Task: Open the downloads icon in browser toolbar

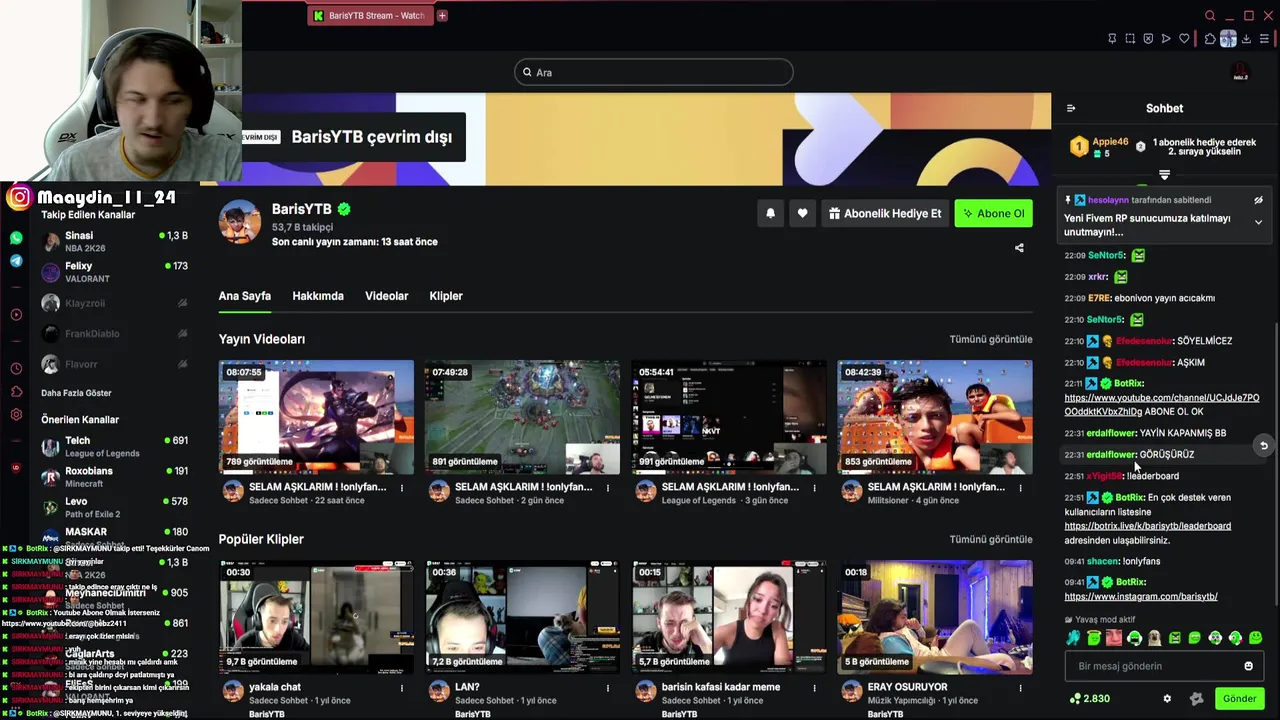Action: tap(1247, 39)
